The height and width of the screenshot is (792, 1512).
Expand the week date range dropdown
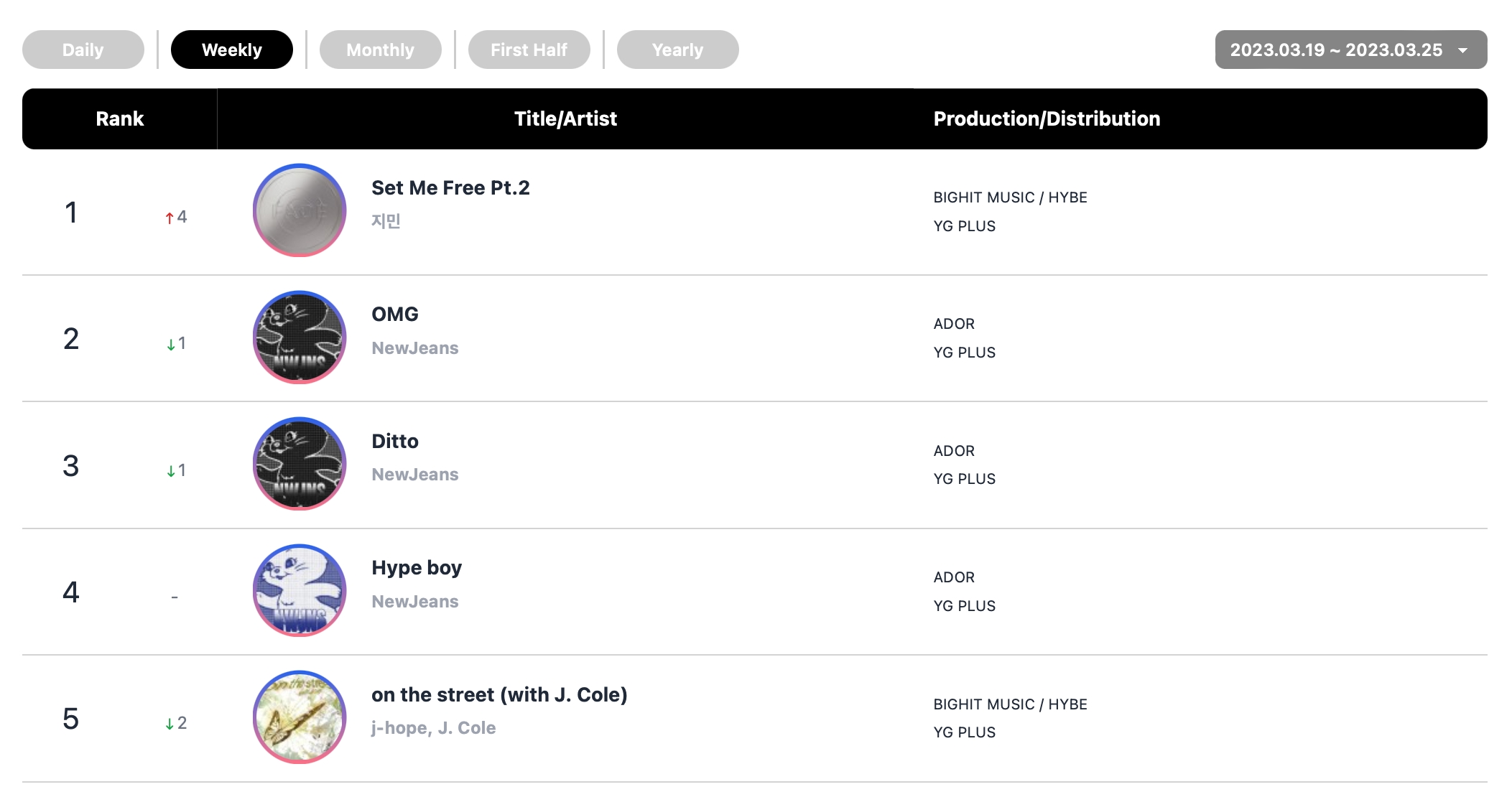click(x=1351, y=50)
